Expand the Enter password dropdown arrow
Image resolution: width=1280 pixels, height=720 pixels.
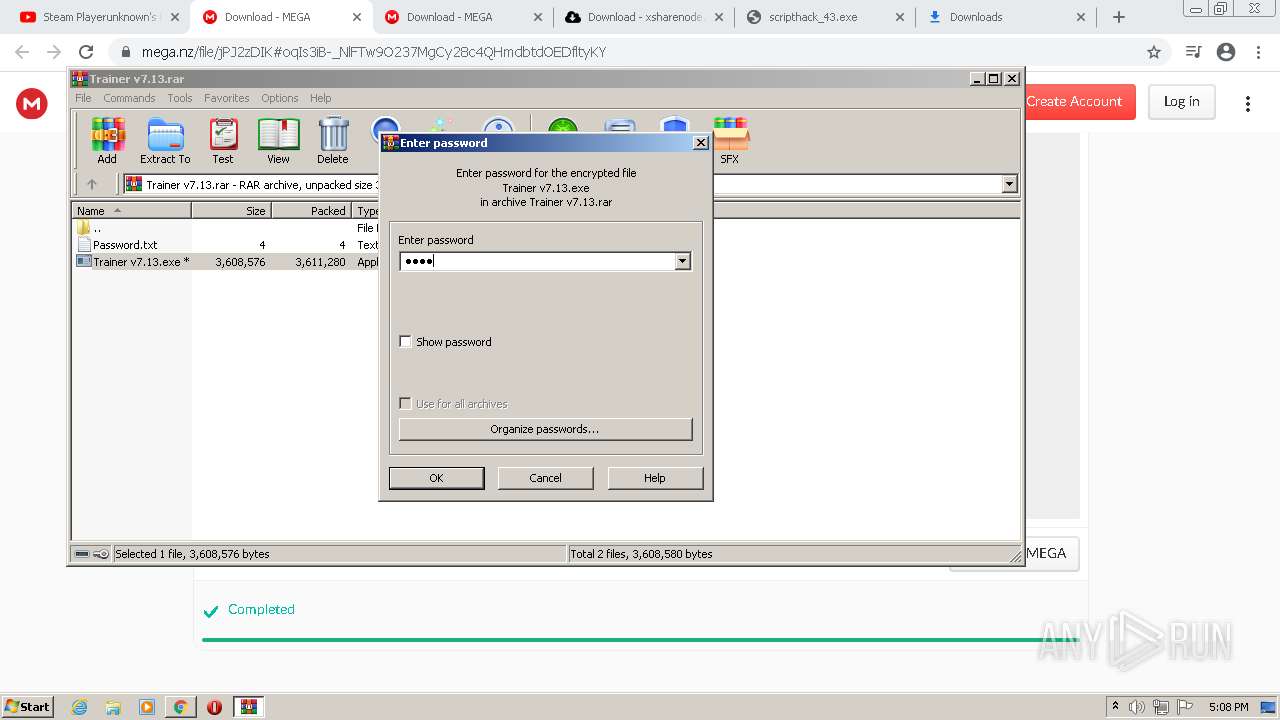(x=682, y=261)
